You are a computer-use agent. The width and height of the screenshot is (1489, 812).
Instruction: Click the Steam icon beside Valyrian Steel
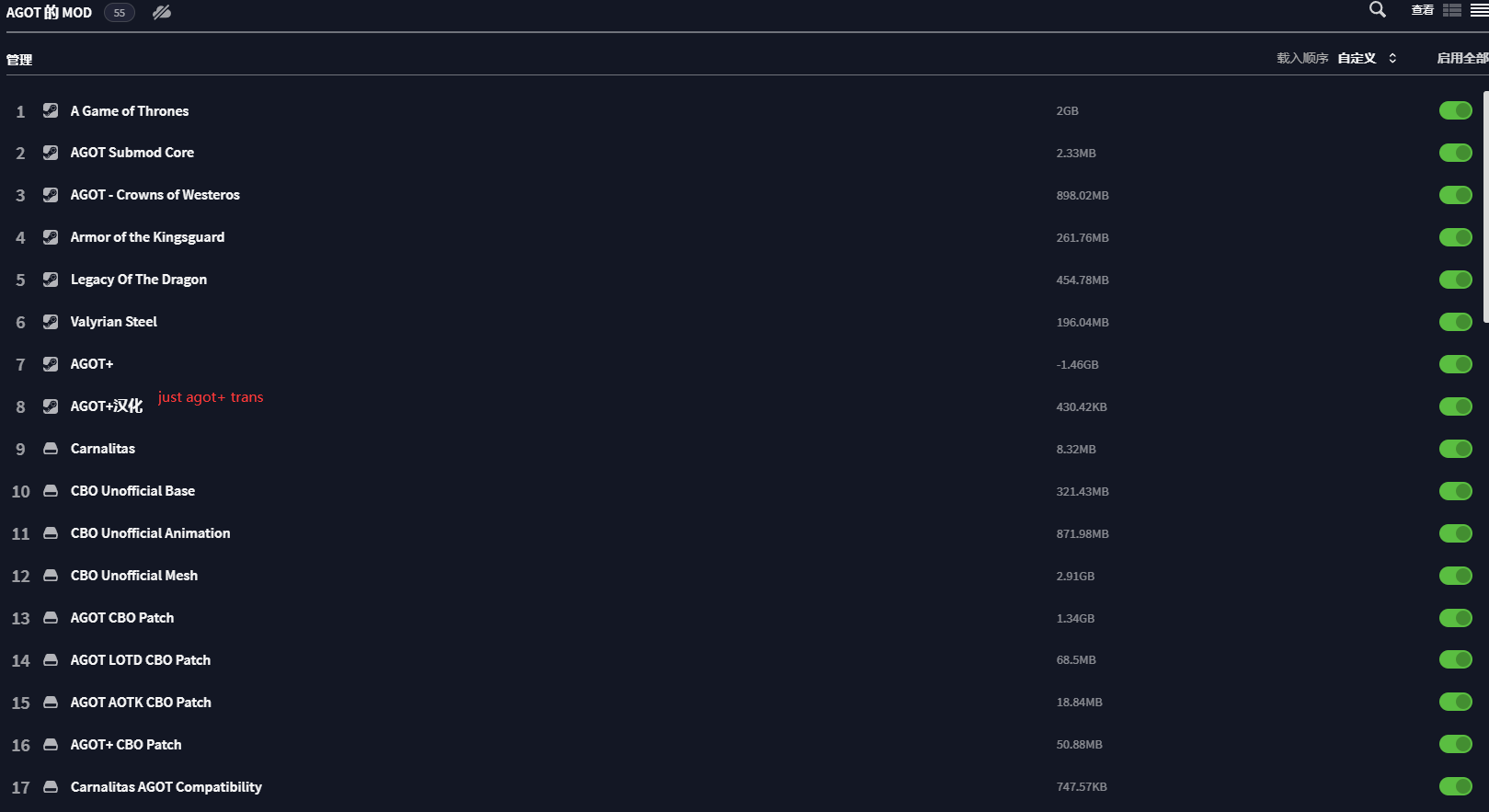(51, 322)
